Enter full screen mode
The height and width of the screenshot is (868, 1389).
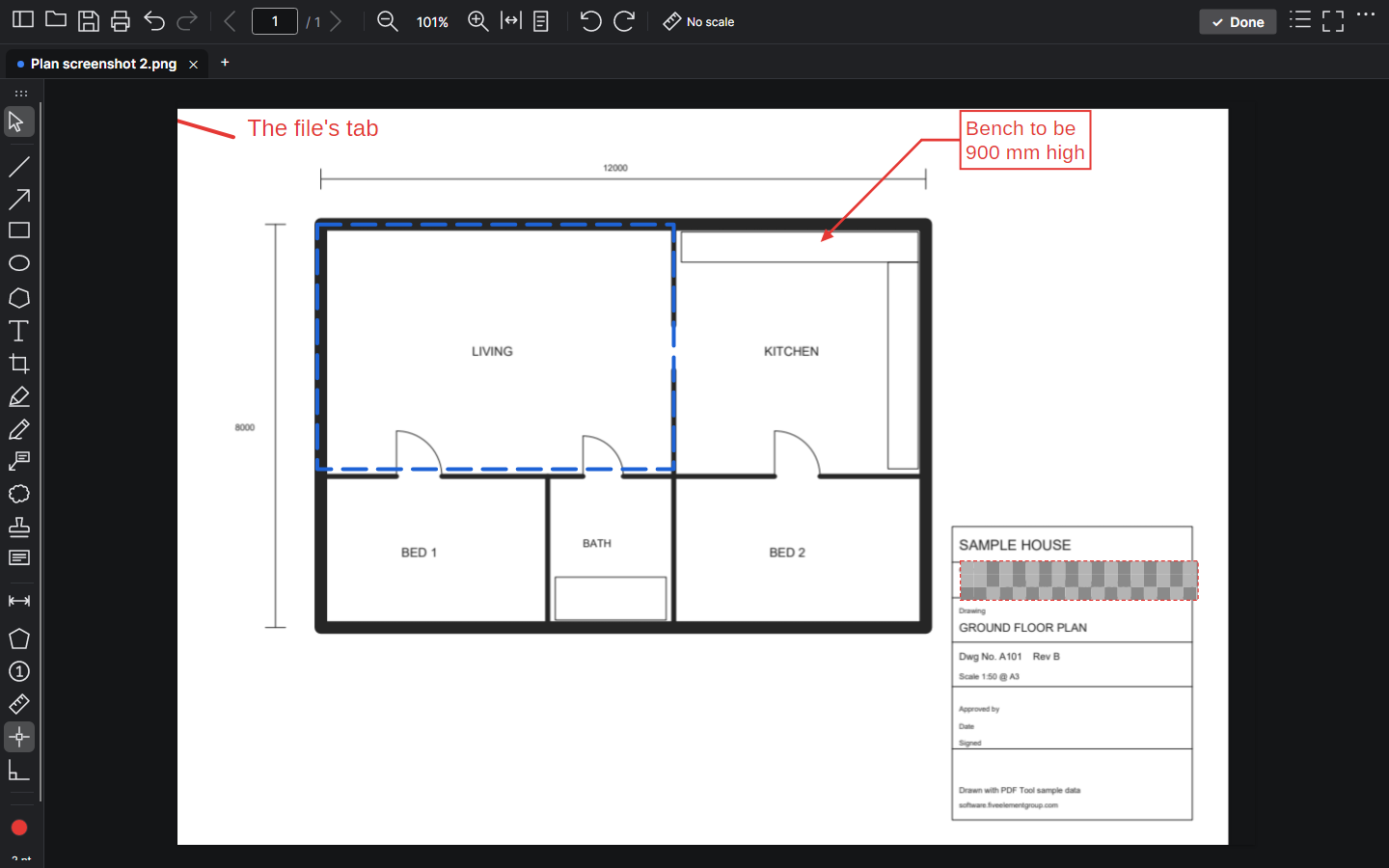[x=1333, y=21]
